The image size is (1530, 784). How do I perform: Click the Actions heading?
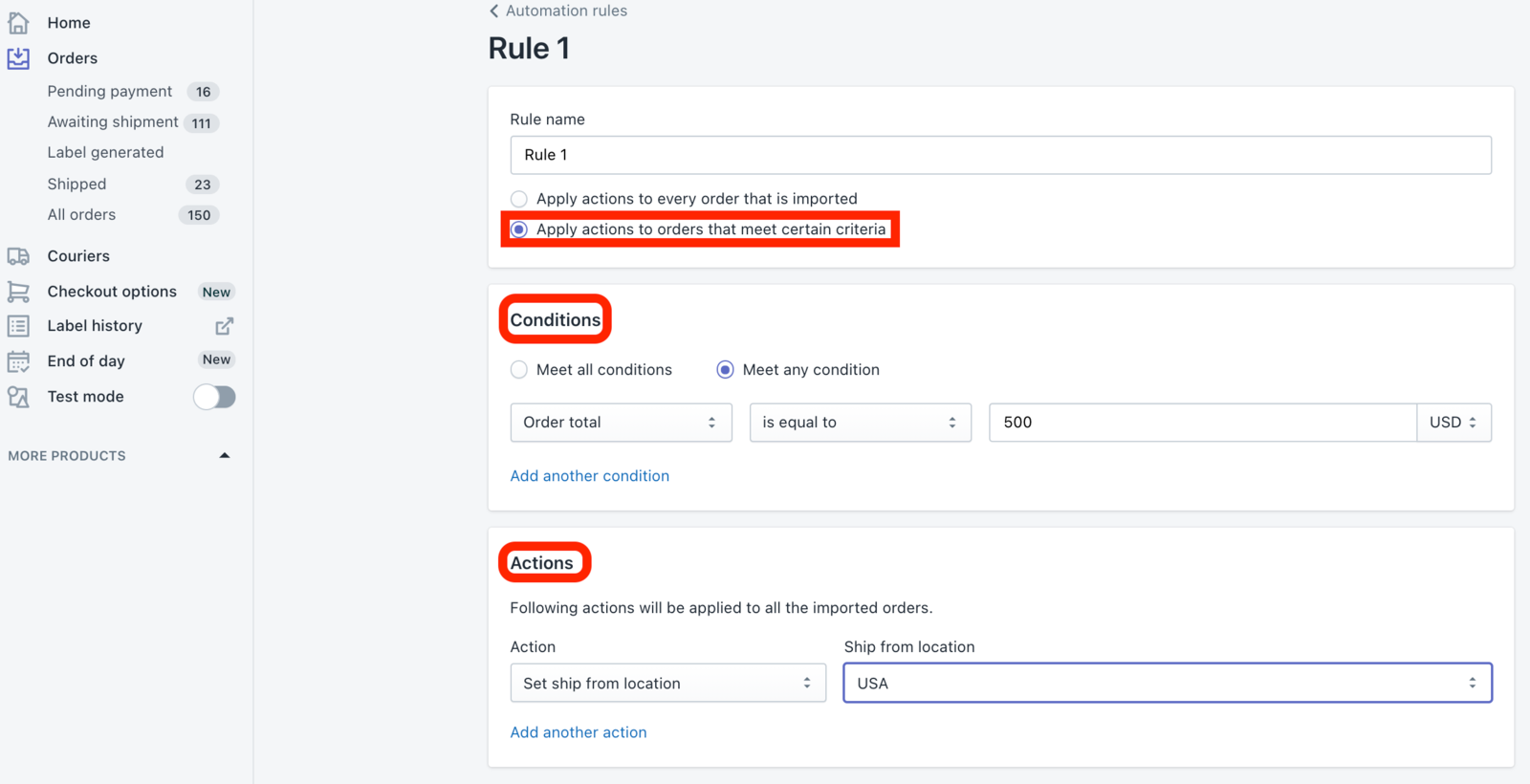click(x=541, y=563)
